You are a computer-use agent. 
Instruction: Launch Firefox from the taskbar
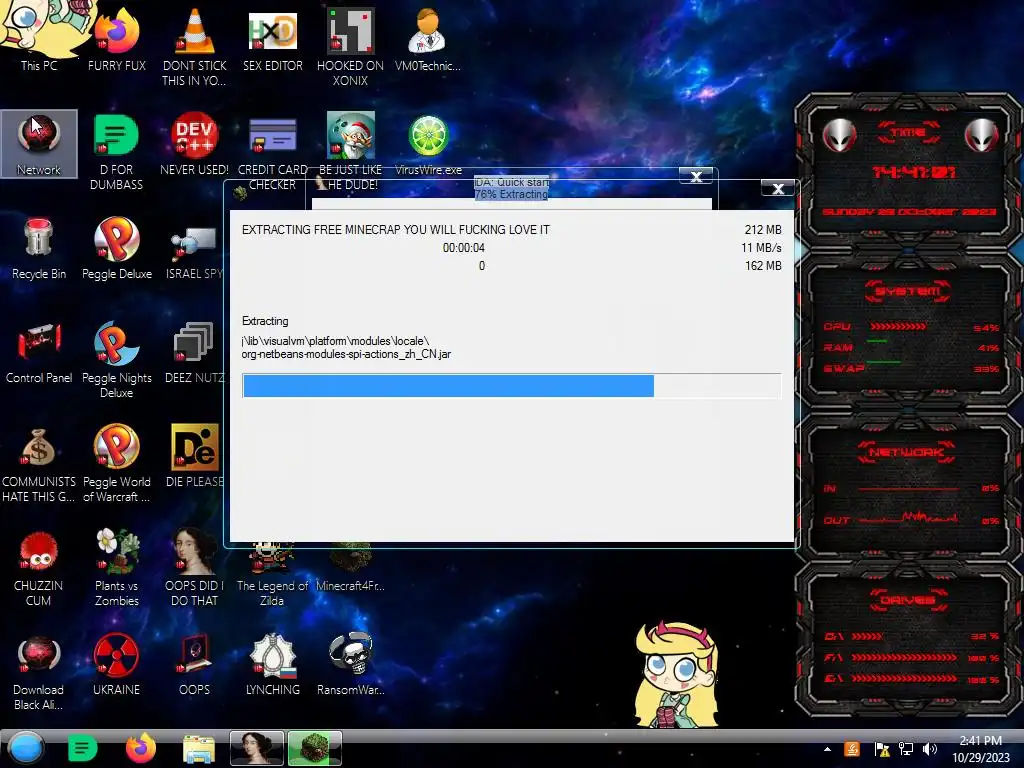pyautogui.click(x=140, y=748)
